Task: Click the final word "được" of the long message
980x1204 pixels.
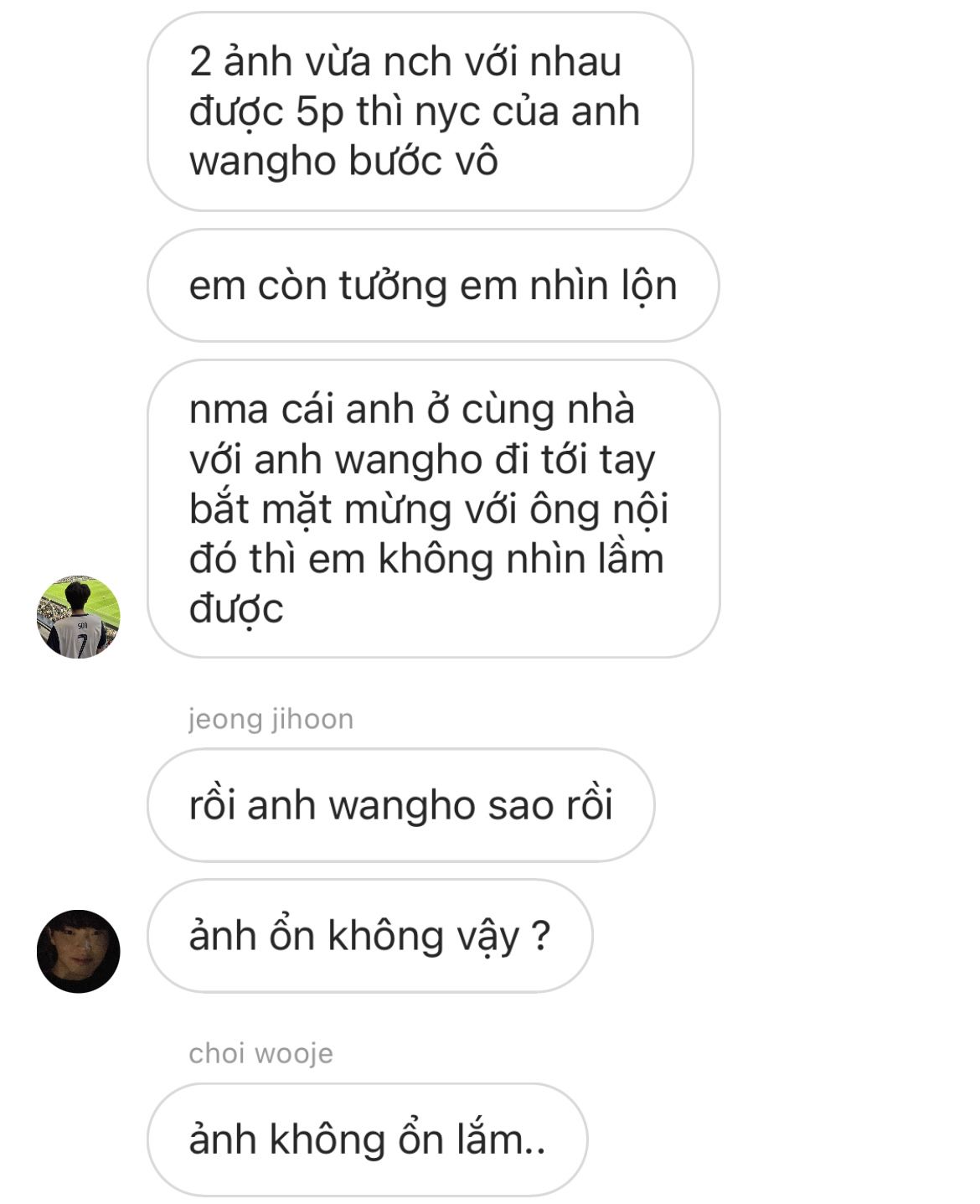Action: [236, 609]
